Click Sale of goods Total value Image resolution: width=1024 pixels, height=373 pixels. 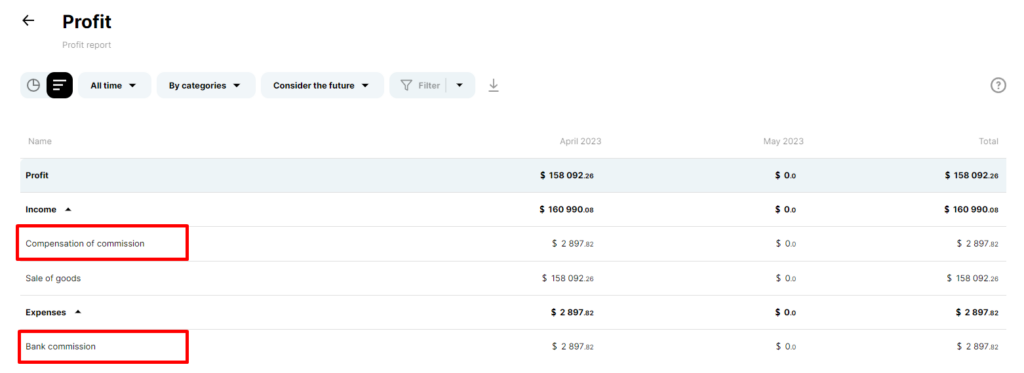pos(972,278)
